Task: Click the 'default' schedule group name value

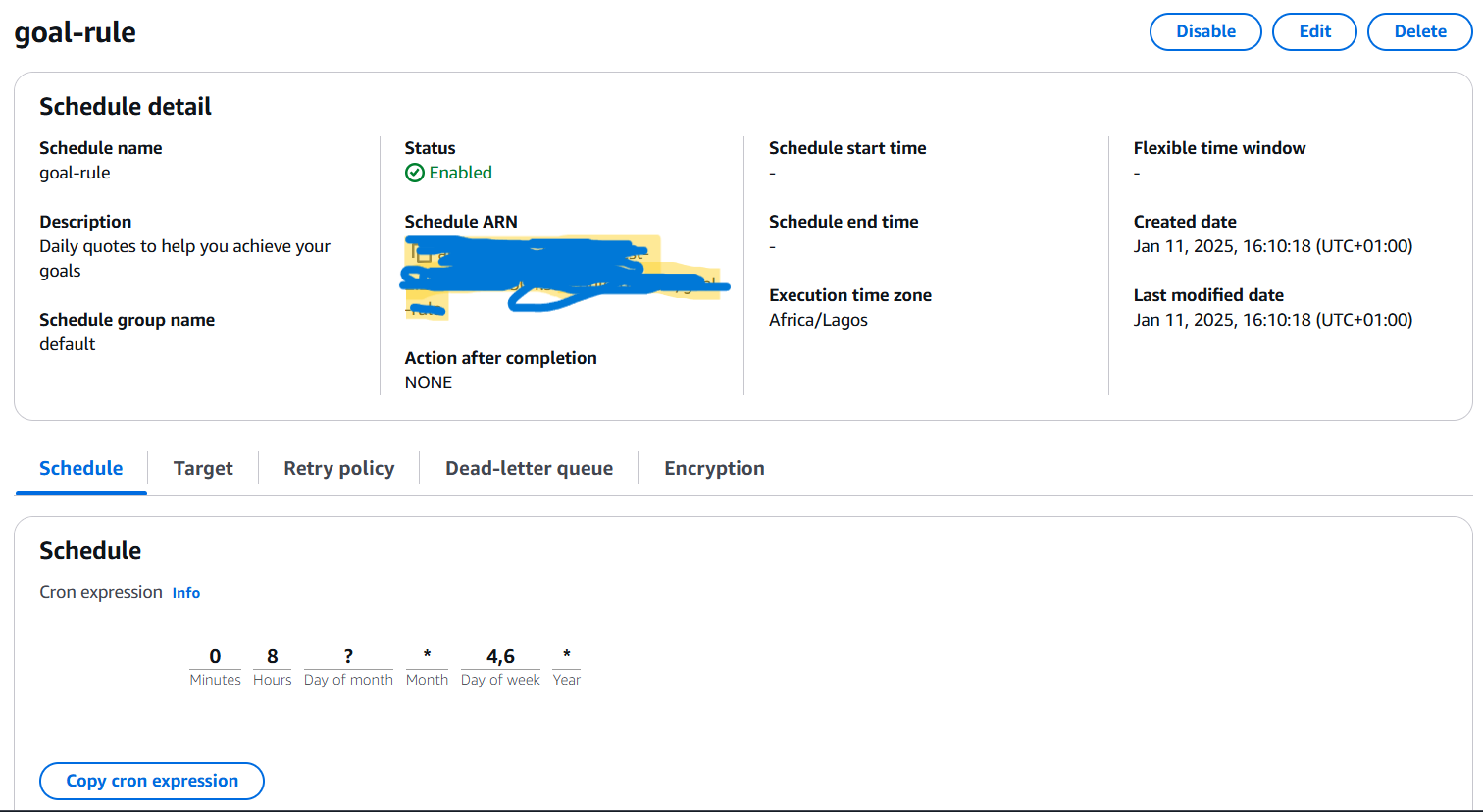Action: [68, 344]
